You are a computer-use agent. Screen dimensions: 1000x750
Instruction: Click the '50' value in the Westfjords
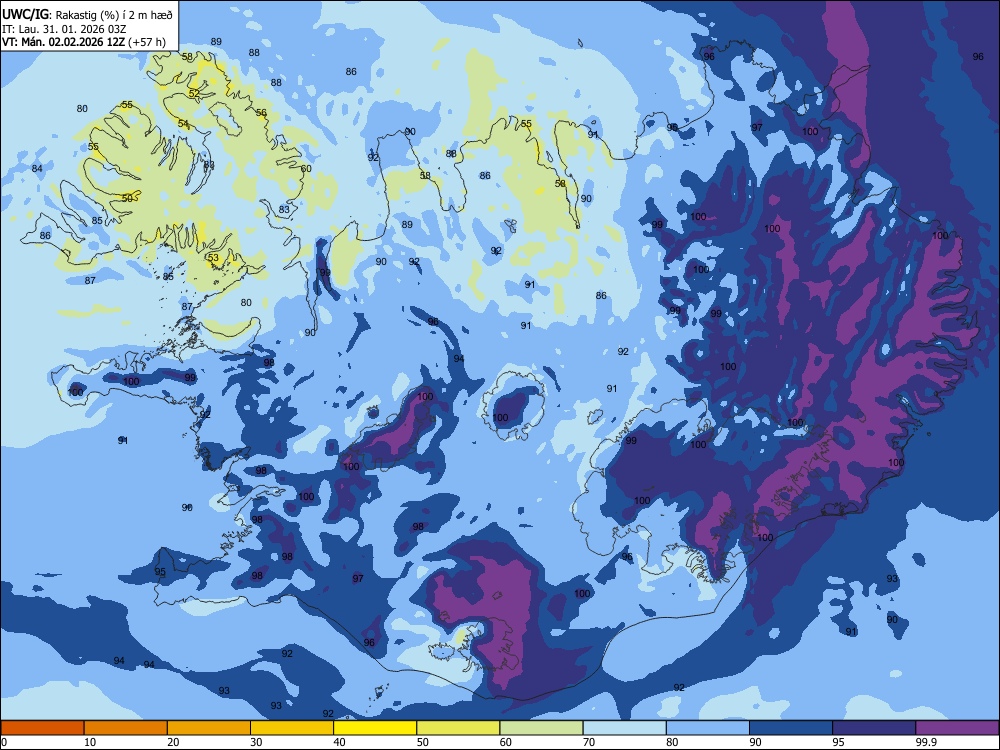coord(127,198)
